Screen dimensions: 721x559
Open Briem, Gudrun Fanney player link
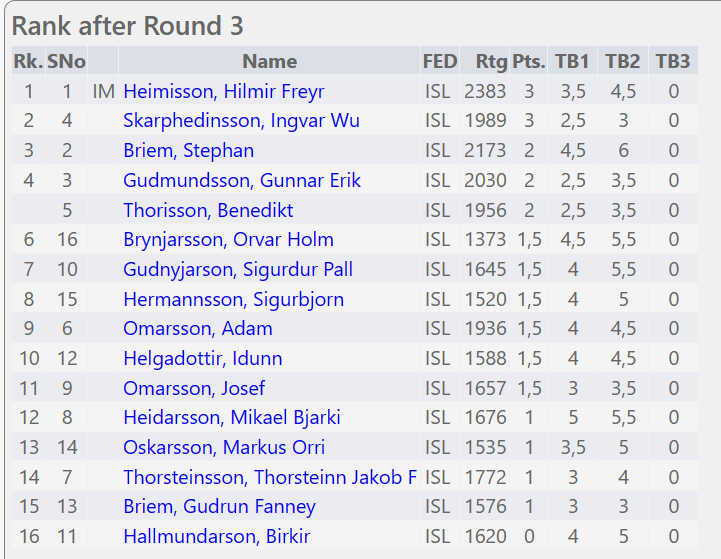pos(219,507)
